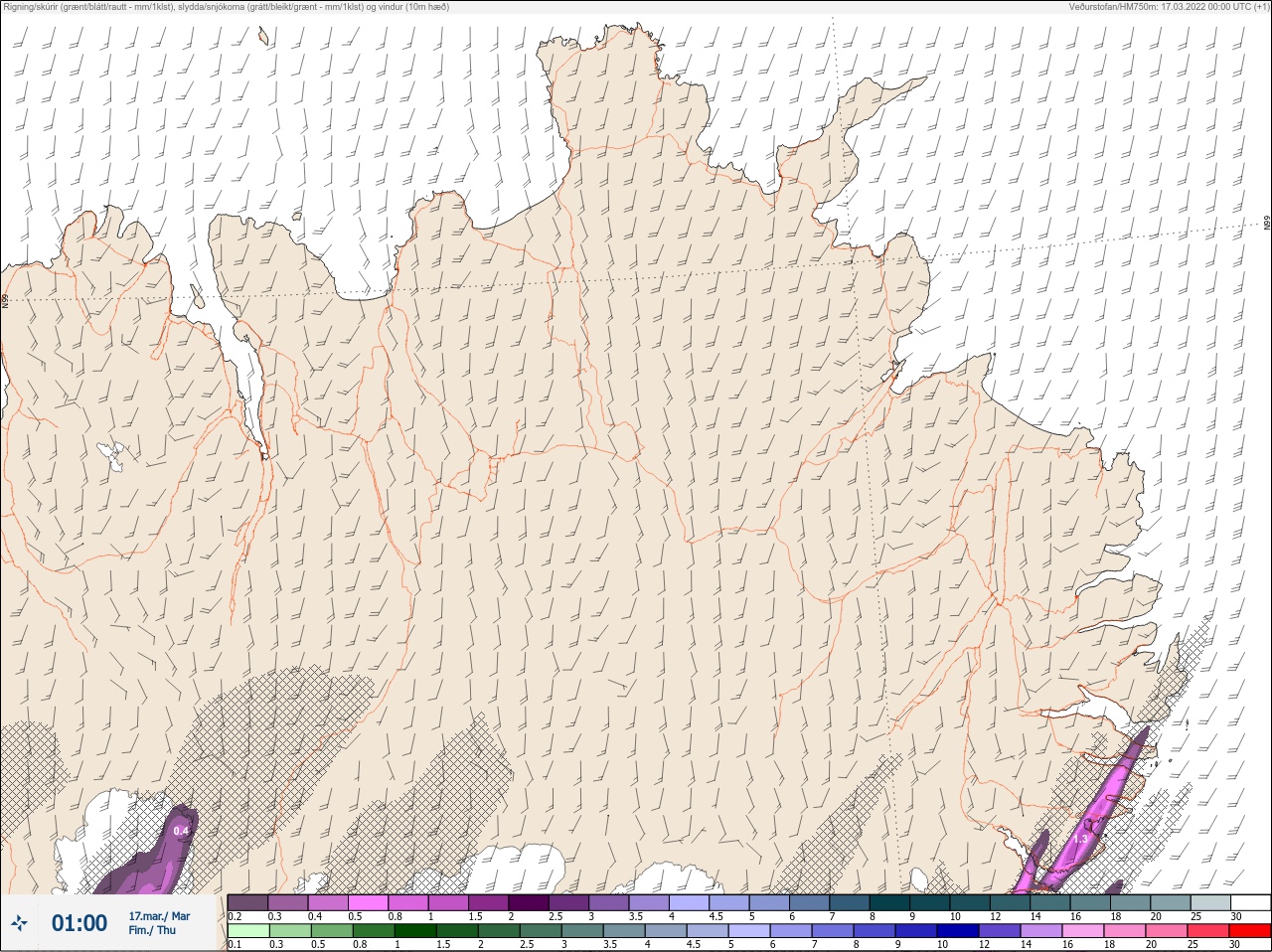The image size is (1272, 952).
Task: Click the 'Fim./ Thu' weekday label
Action: click(152, 930)
